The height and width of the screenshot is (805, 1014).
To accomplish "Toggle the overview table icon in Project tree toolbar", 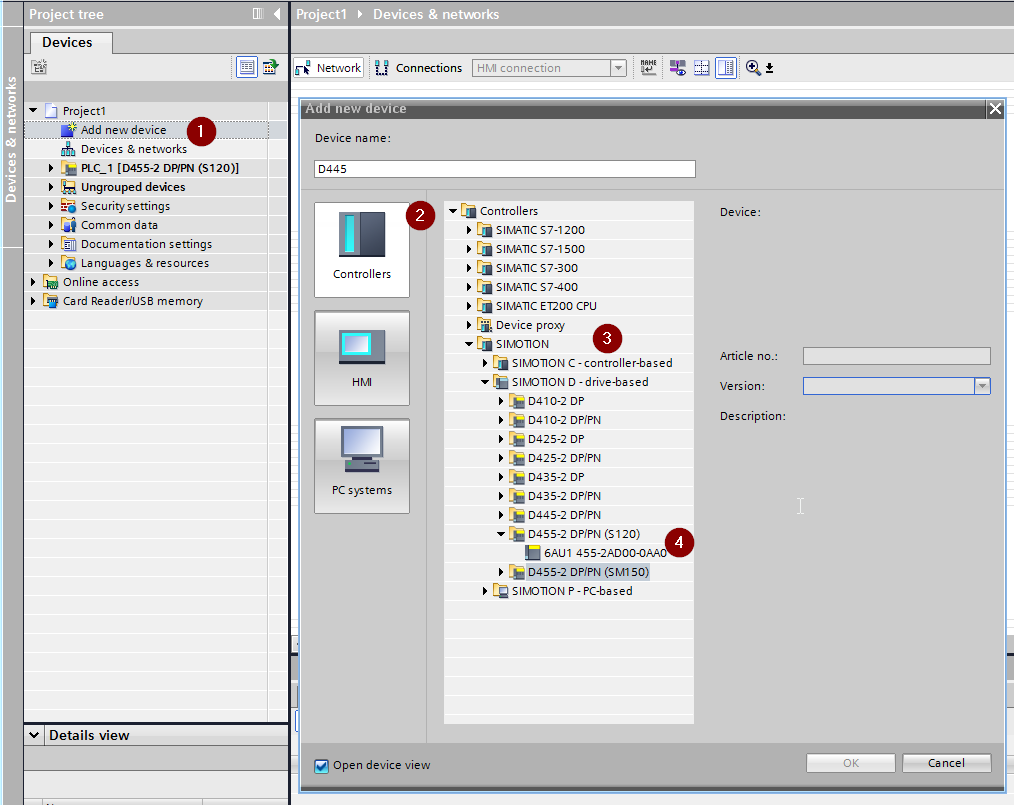I will 246,67.
